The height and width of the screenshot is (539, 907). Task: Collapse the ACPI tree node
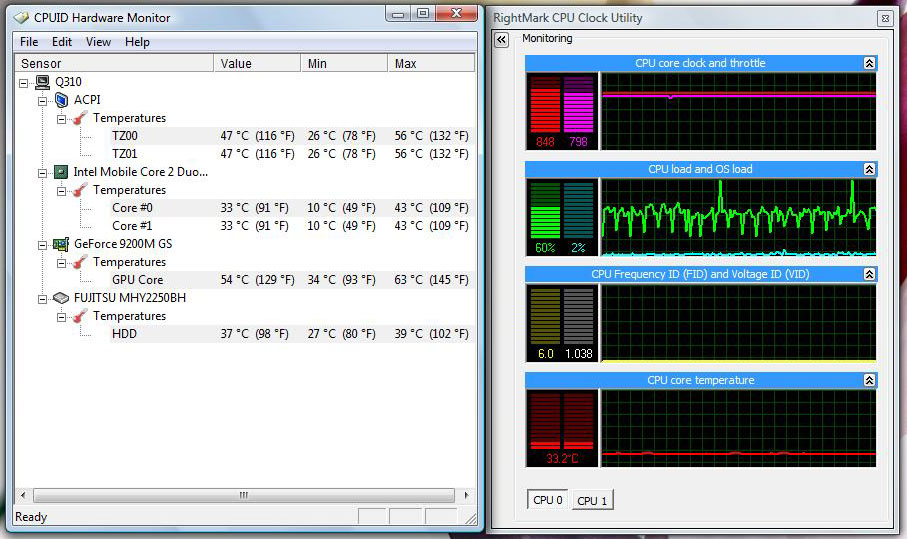pyautogui.click(x=42, y=101)
